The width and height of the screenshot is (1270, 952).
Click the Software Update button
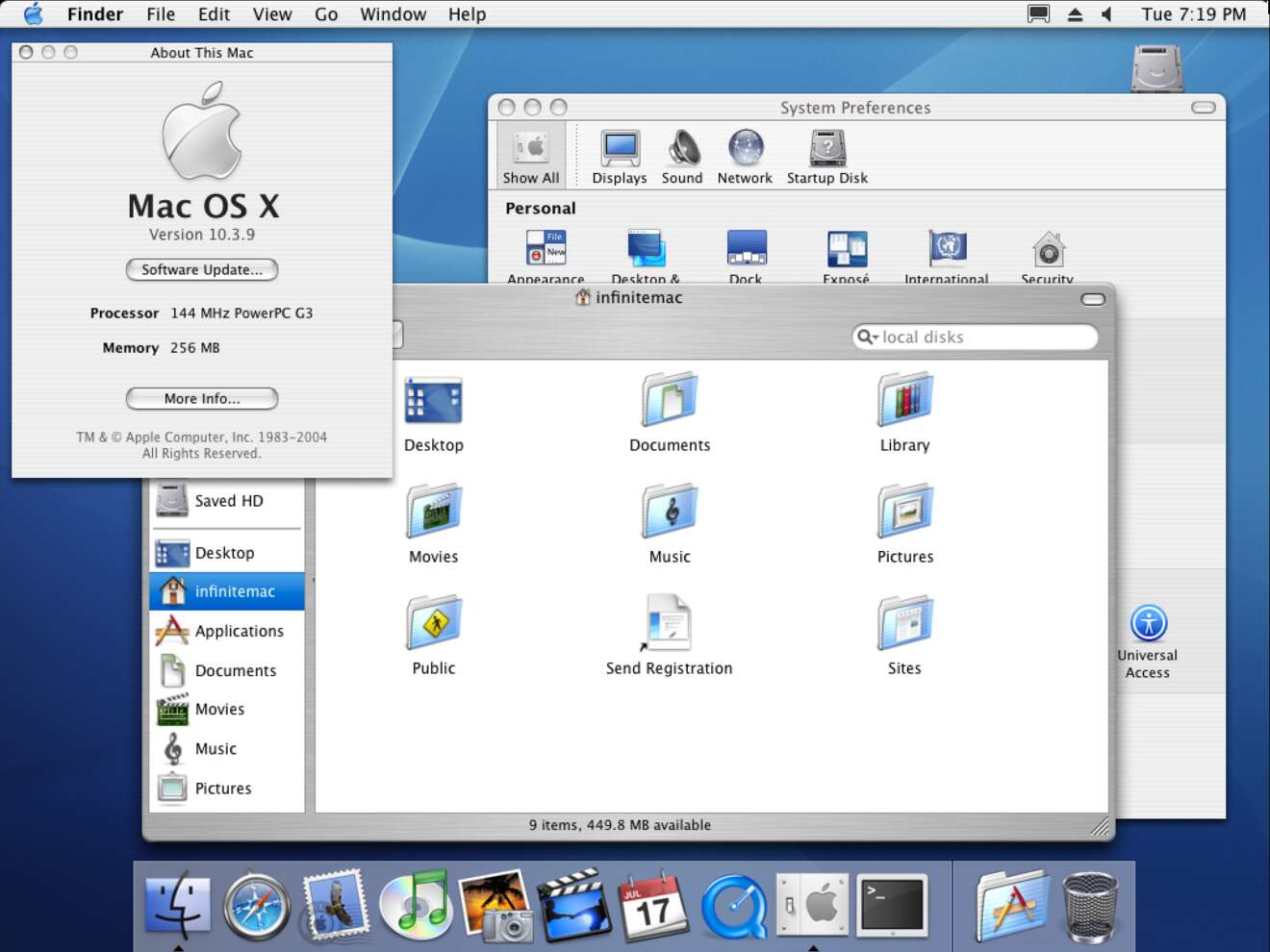[201, 270]
